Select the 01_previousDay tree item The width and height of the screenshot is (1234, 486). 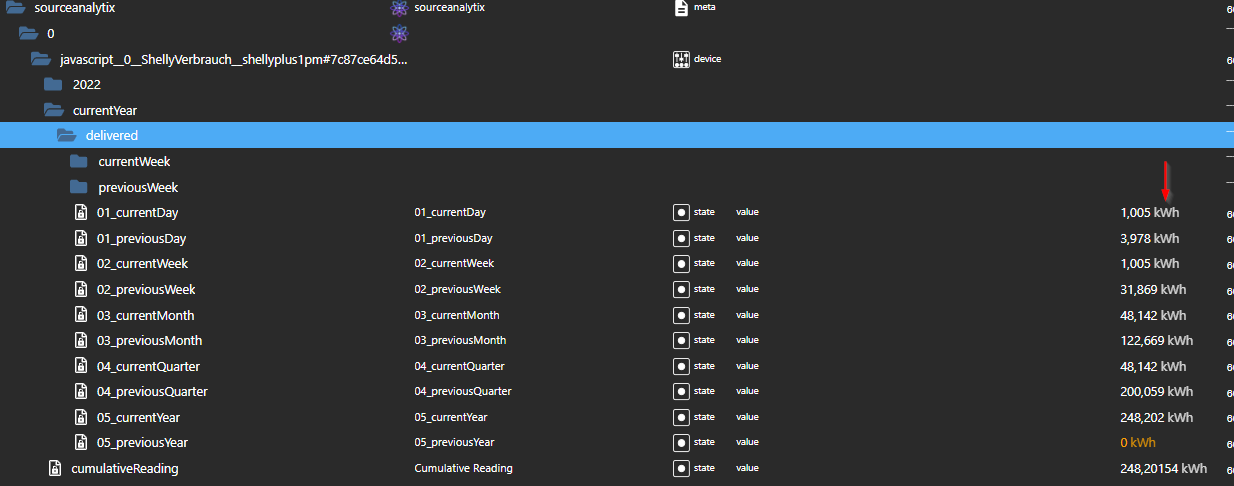point(142,238)
